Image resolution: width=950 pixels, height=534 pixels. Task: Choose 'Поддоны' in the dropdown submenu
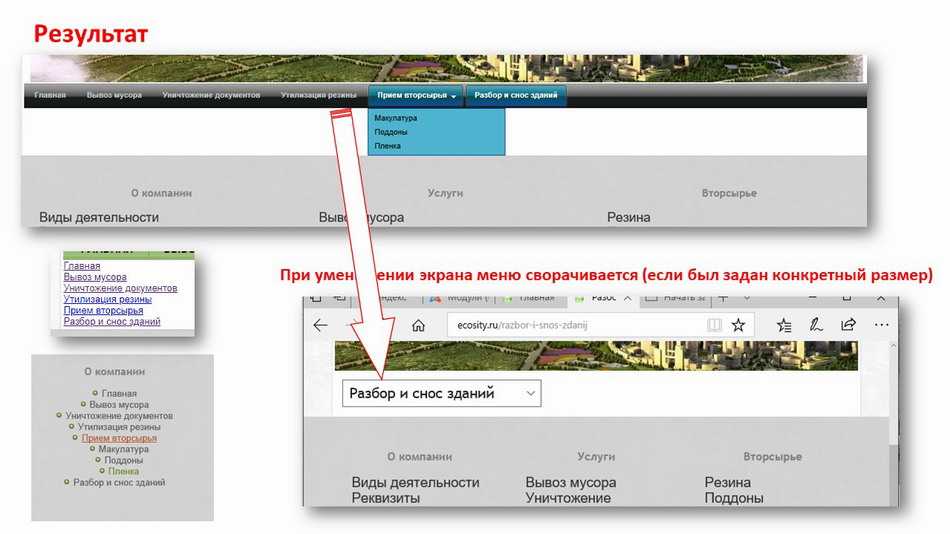point(391,132)
